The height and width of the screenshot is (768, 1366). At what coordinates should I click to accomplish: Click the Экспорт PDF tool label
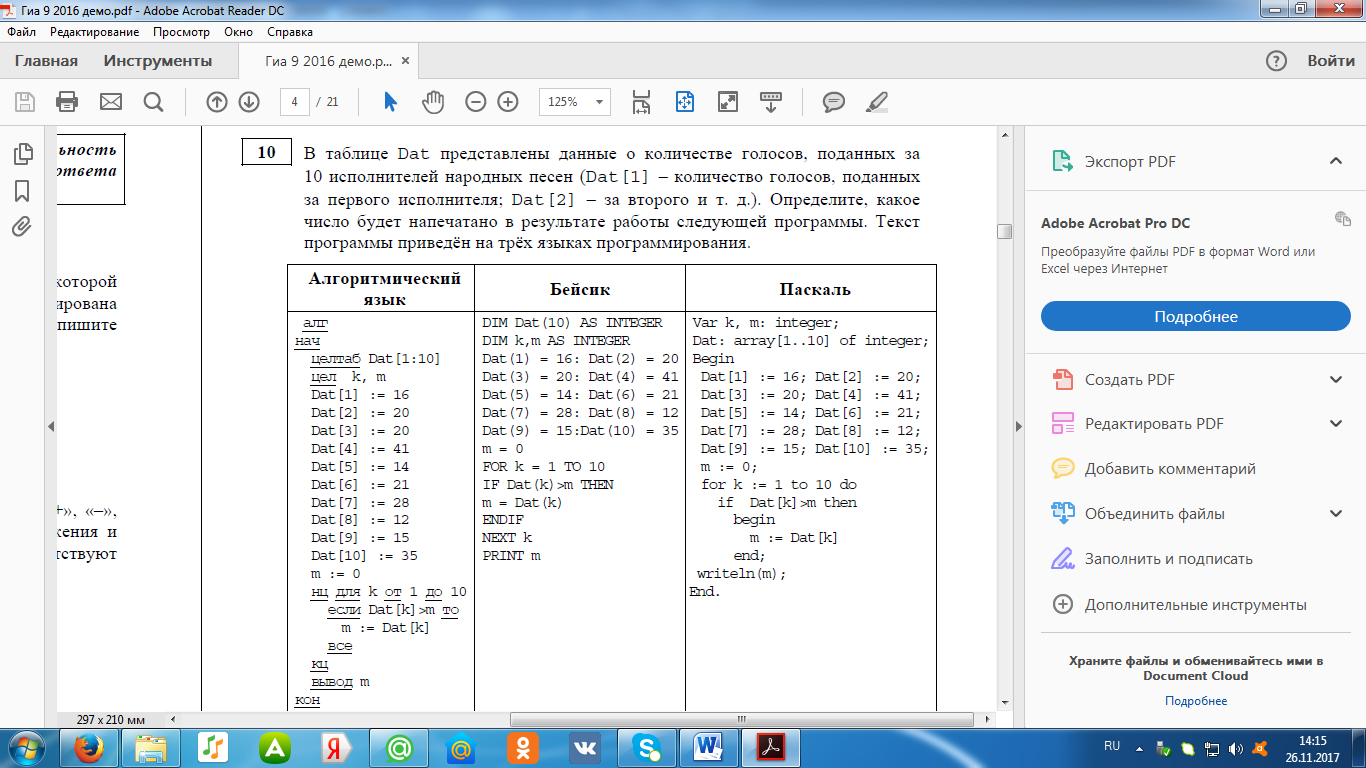point(1130,161)
